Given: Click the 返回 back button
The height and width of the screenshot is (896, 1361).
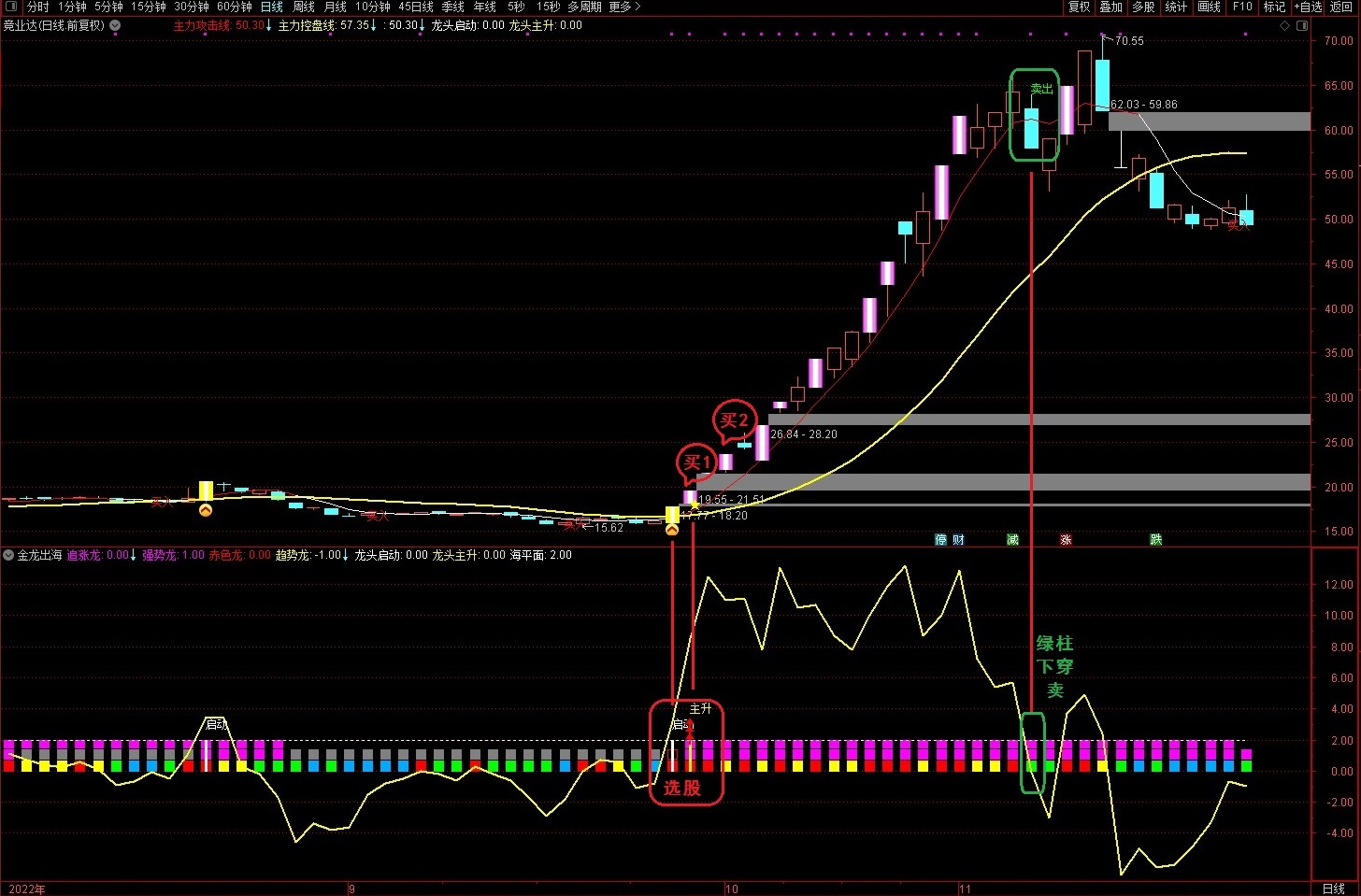Looking at the screenshot, I should click(x=1340, y=7).
